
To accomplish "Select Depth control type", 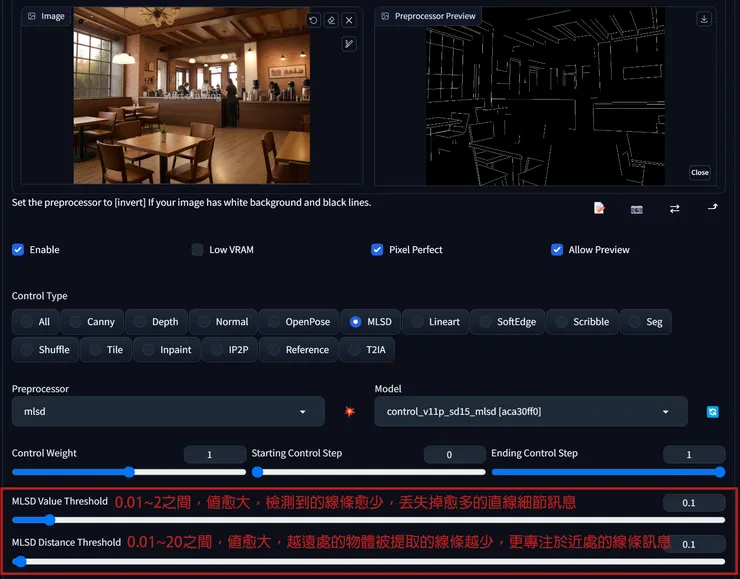I will (x=157, y=322).
